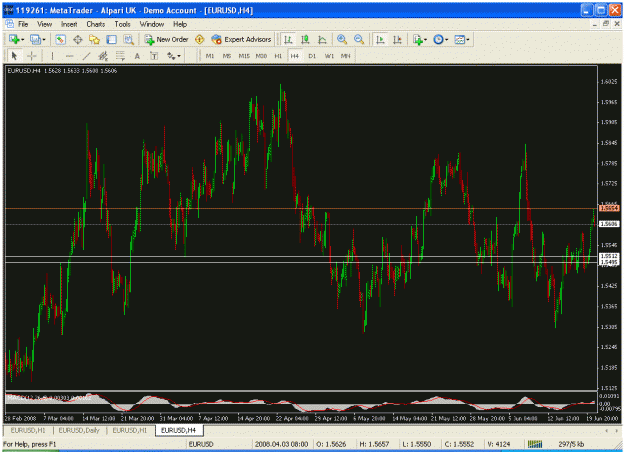This screenshot has height=452, width=625.
Task: Select the Fibonacci retracement tool
Action: (x=120, y=56)
